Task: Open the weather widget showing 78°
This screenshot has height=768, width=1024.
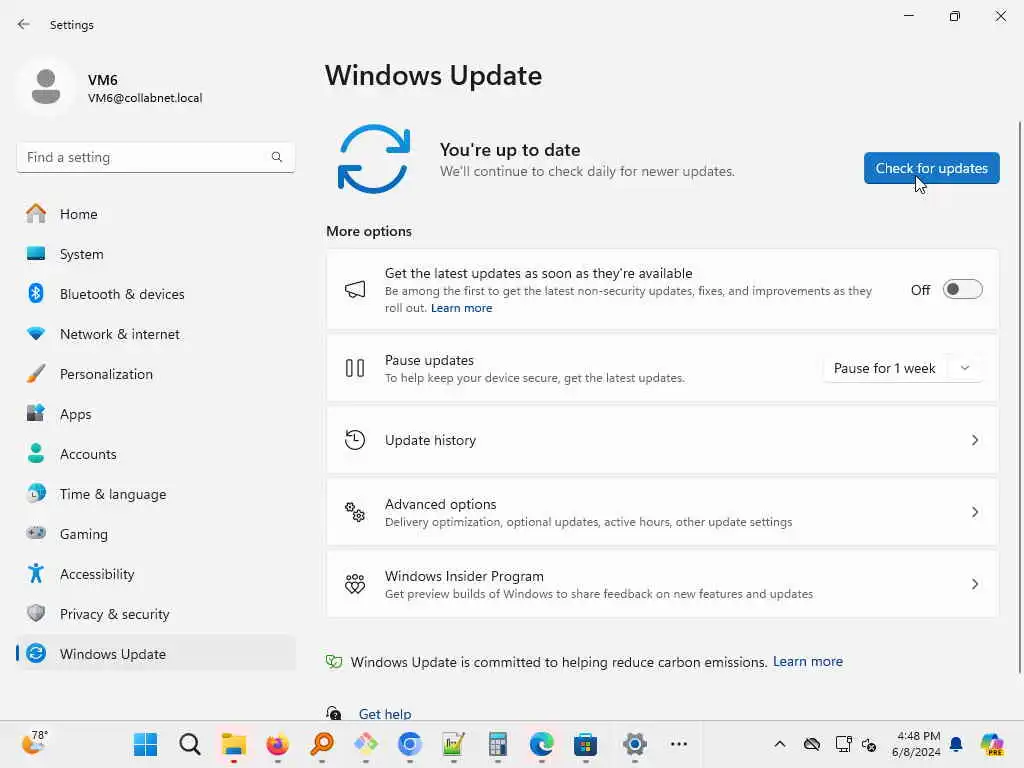Action: pyautogui.click(x=34, y=743)
